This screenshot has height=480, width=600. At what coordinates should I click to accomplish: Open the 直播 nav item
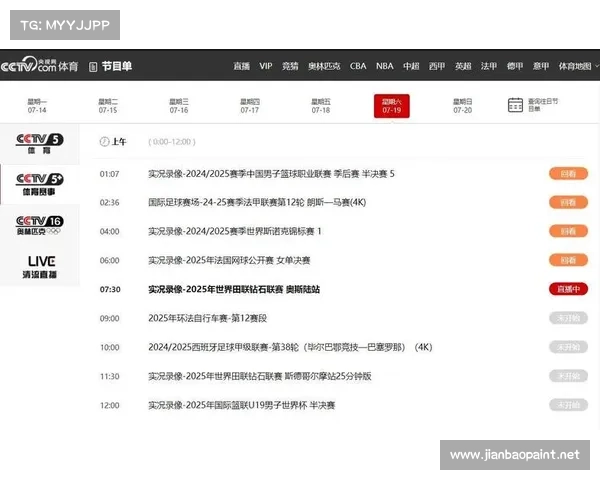point(242,66)
